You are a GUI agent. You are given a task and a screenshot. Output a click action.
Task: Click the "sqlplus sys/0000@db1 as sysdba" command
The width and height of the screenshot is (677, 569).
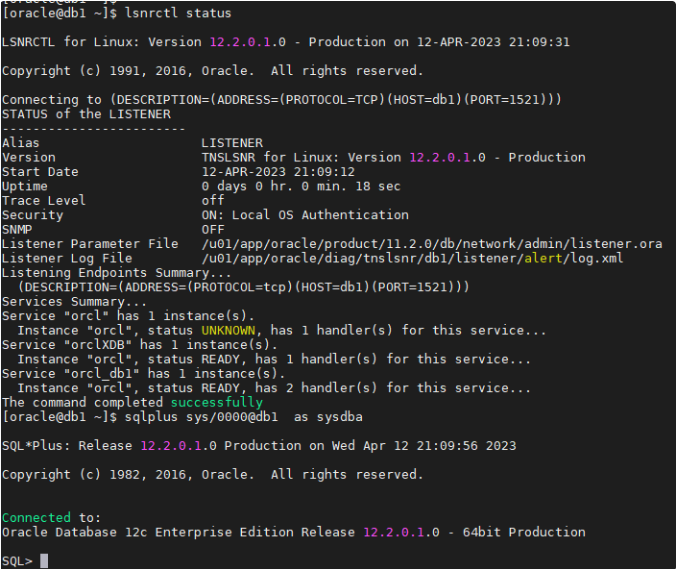tap(244, 417)
